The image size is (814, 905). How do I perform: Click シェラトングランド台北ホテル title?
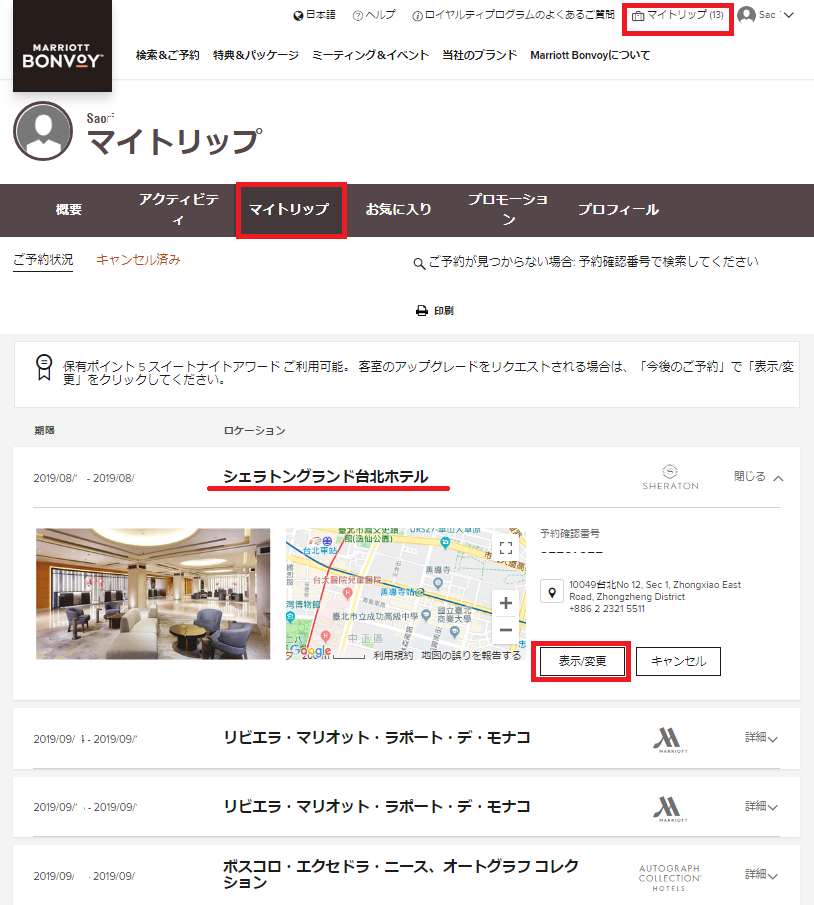click(x=326, y=477)
